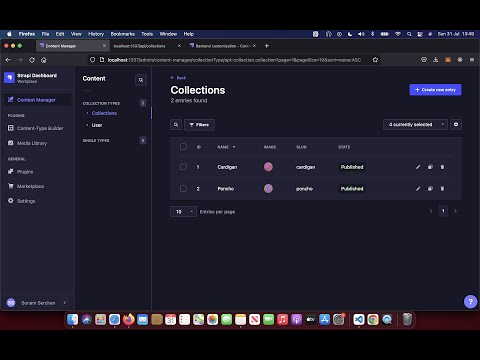Delete the Poncho entry

click(x=442, y=189)
